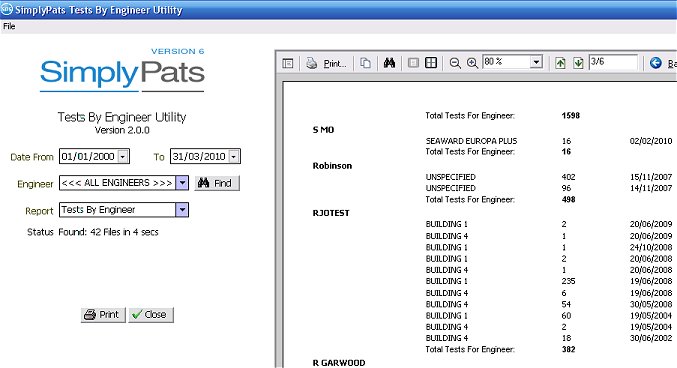The image size is (677, 368).
Task: Click the BUILDING 4 row with 54 tests
Action: pos(548,305)
